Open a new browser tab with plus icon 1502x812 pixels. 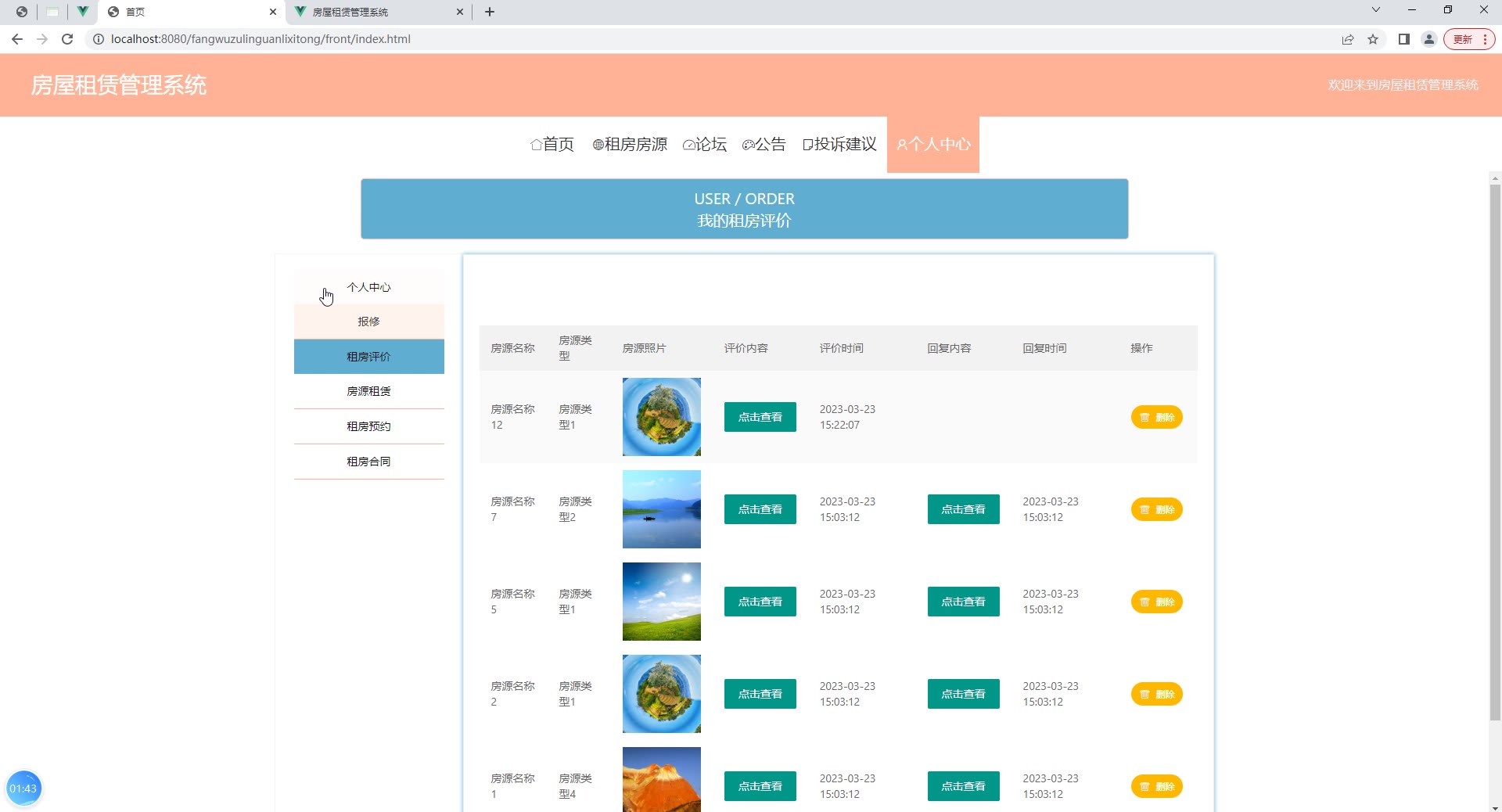[x=490, y=12]
